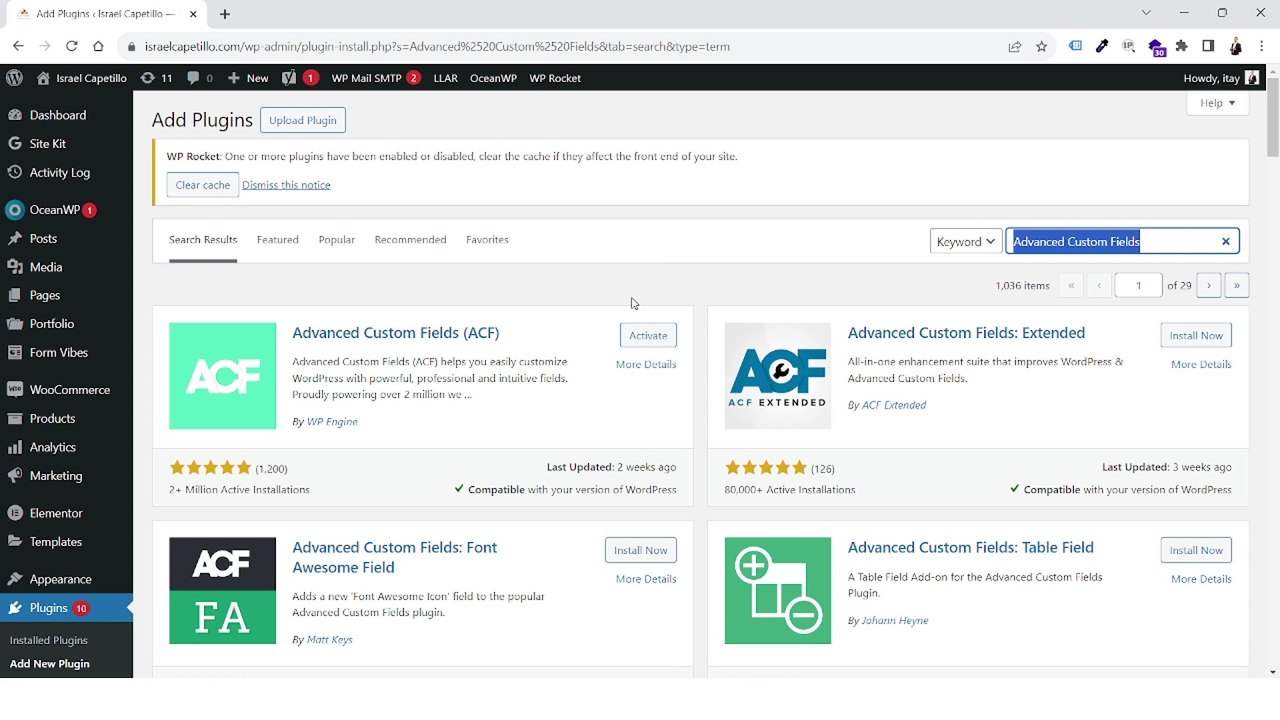The image size is (1280, 720).
Task: Open the Howdy, itay account menu
Action: click(x=1221, y=78)
